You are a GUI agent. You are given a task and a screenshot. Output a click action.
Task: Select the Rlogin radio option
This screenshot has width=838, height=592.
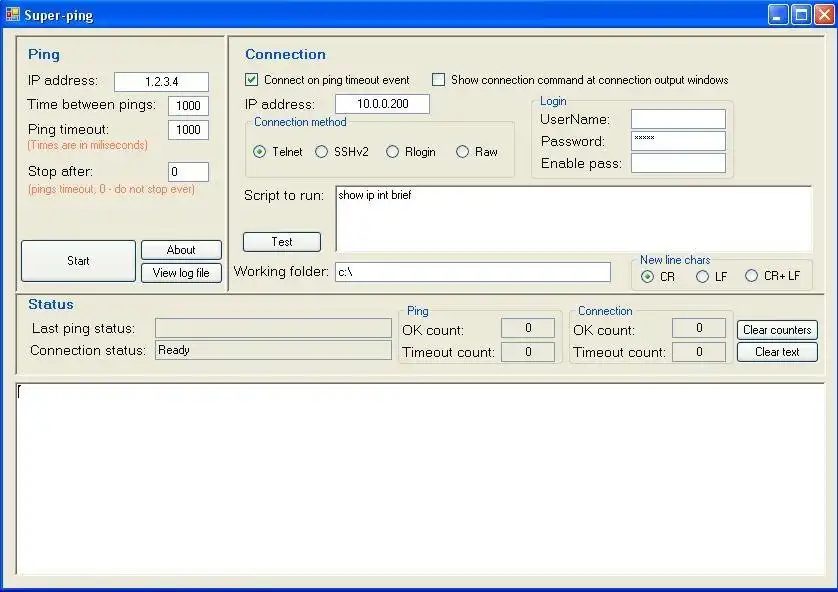pyautogui.click(x=392, y=152)
